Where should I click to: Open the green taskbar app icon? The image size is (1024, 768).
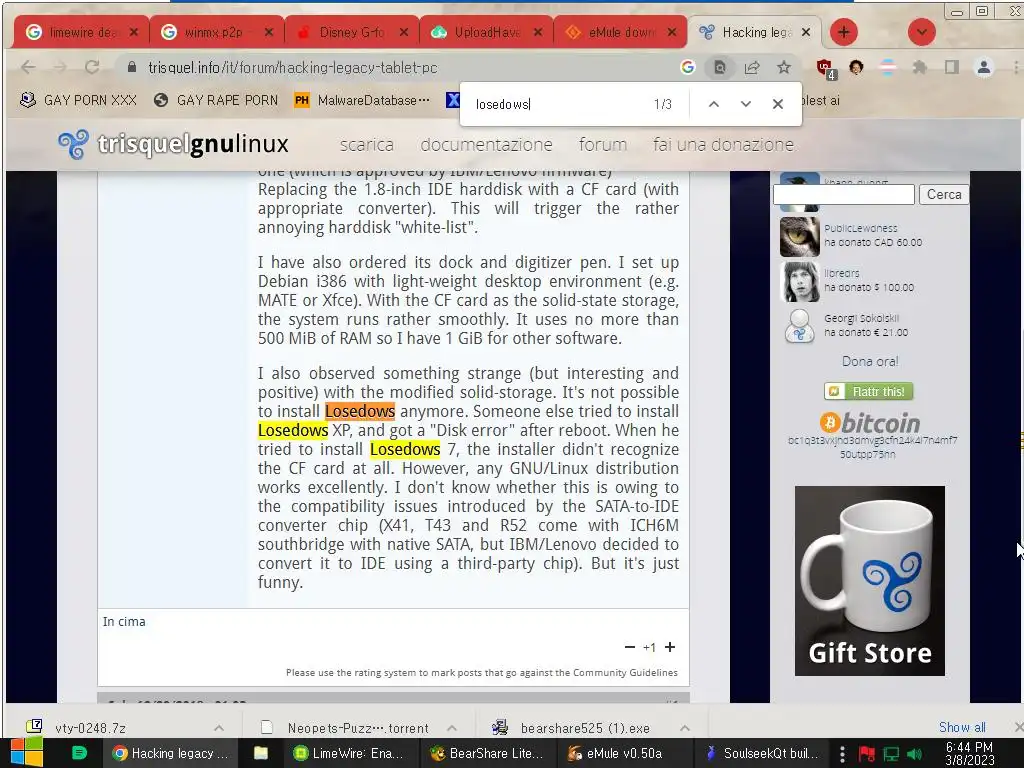pyautogui.click(x=79, y=753)
